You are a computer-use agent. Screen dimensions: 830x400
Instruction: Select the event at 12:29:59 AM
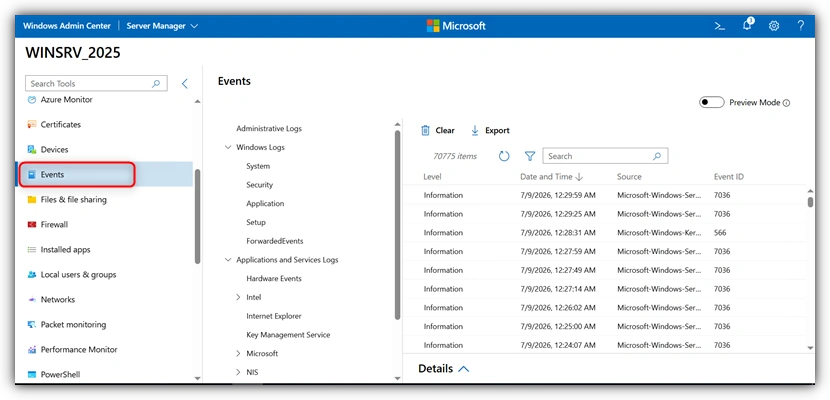click(x=605, y=195)
